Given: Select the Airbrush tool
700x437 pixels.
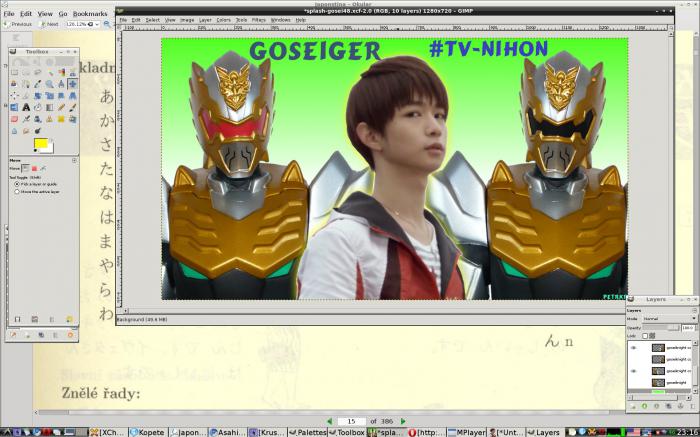Looking at the screenshot, I should pos(26,119).
